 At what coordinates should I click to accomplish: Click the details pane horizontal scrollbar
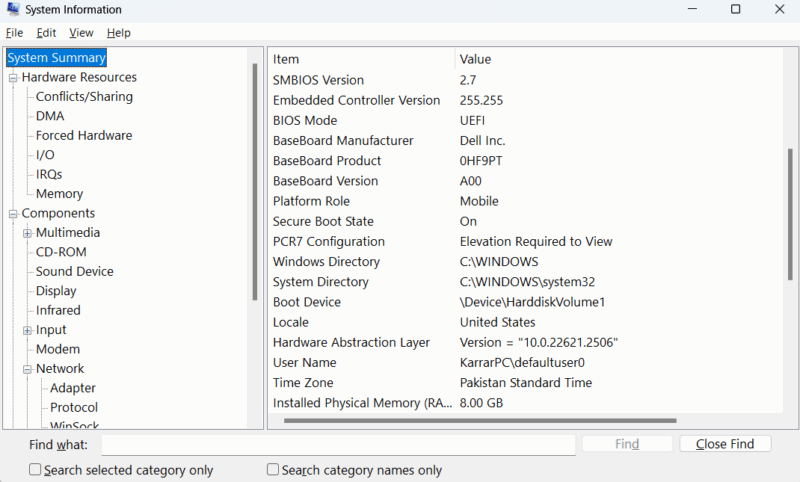point(480,421)
